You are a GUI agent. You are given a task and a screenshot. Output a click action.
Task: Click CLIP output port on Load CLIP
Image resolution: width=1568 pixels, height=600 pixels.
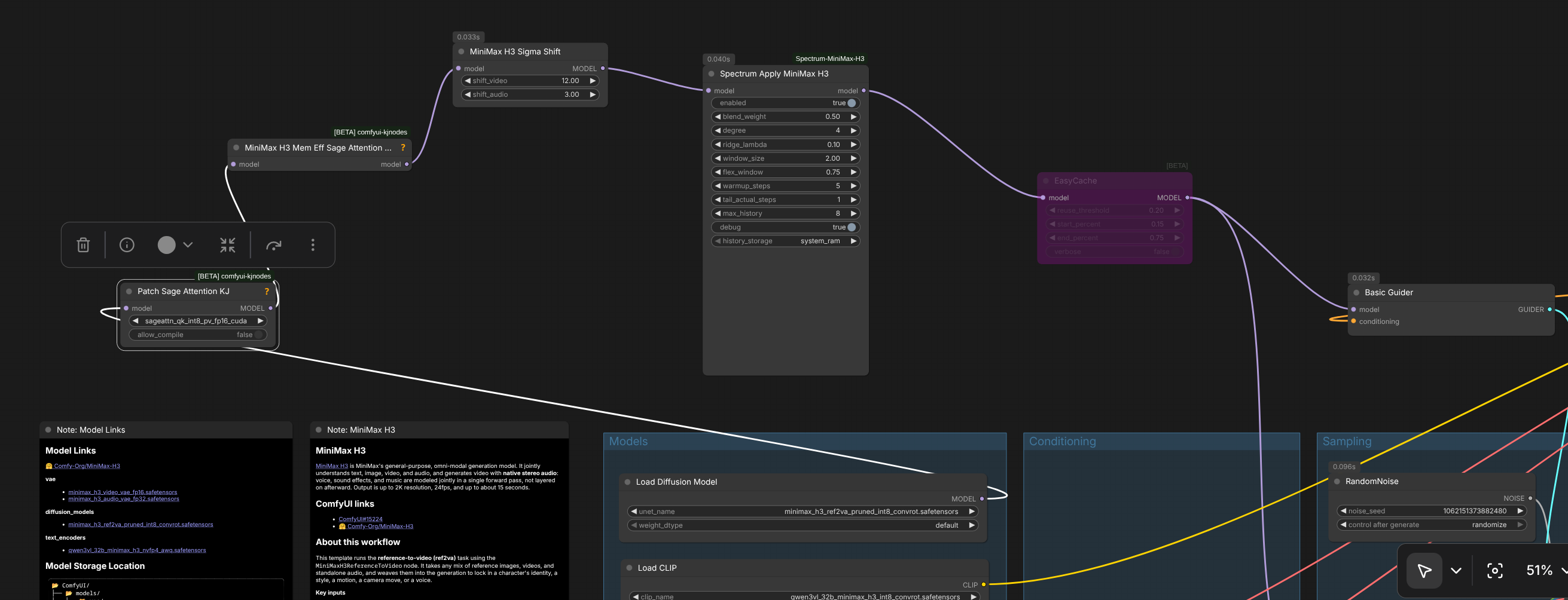click(x=983, y=585)
